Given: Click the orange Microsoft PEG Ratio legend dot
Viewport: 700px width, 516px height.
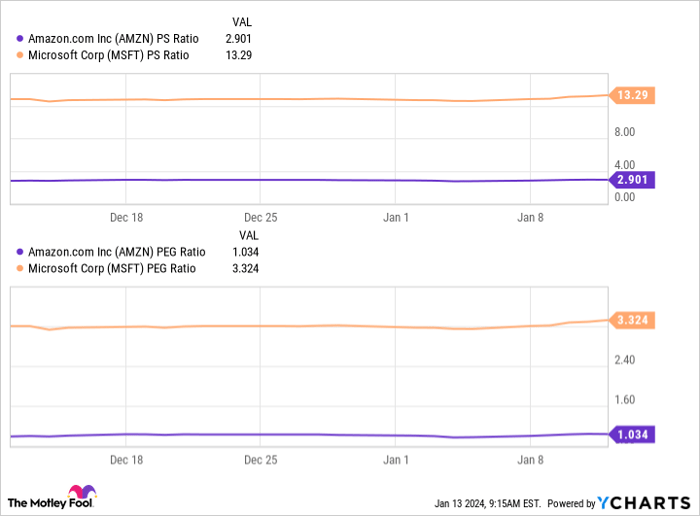Looking at the screenshot, I should 20,268.
